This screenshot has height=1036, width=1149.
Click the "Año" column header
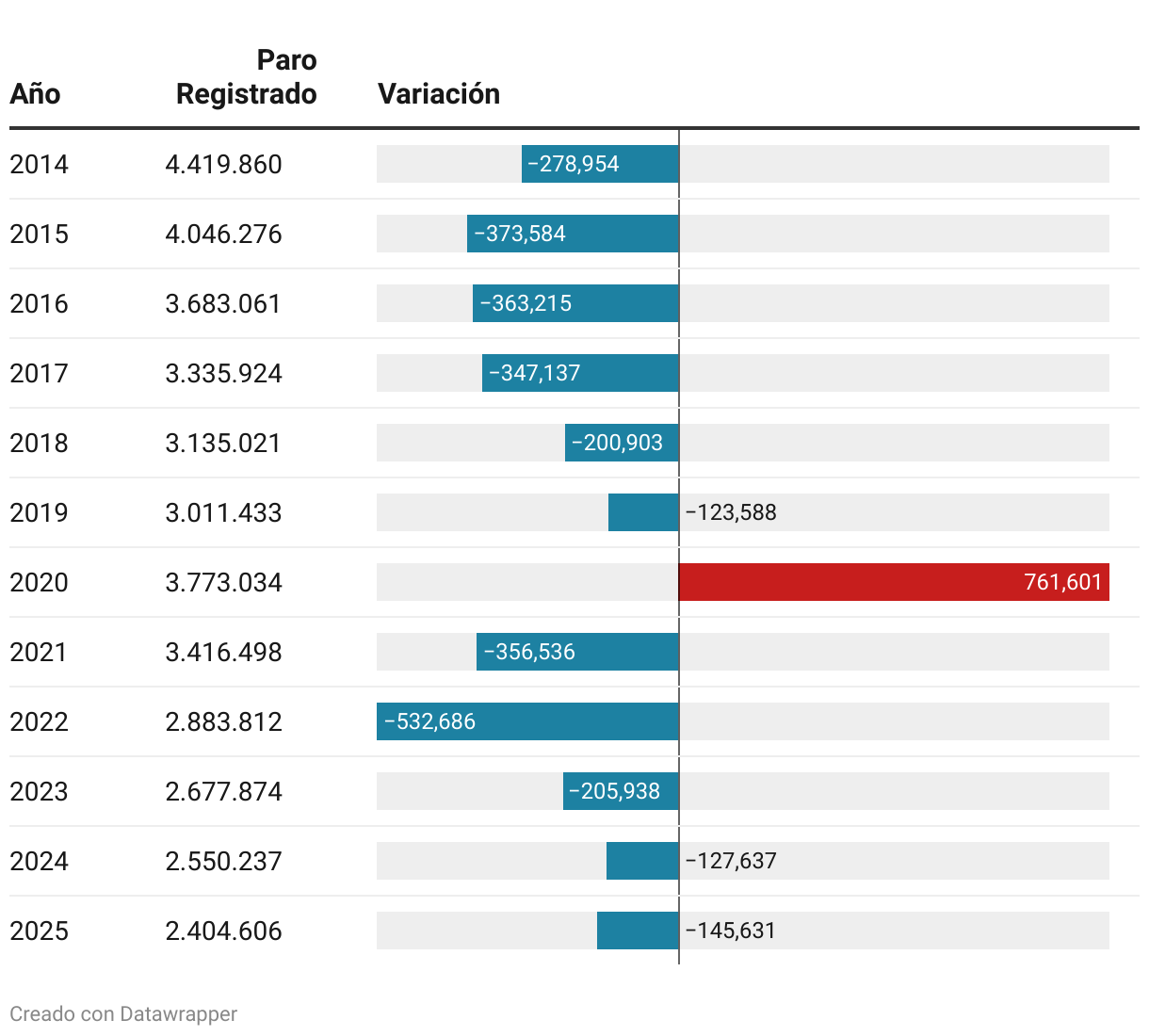35,94
